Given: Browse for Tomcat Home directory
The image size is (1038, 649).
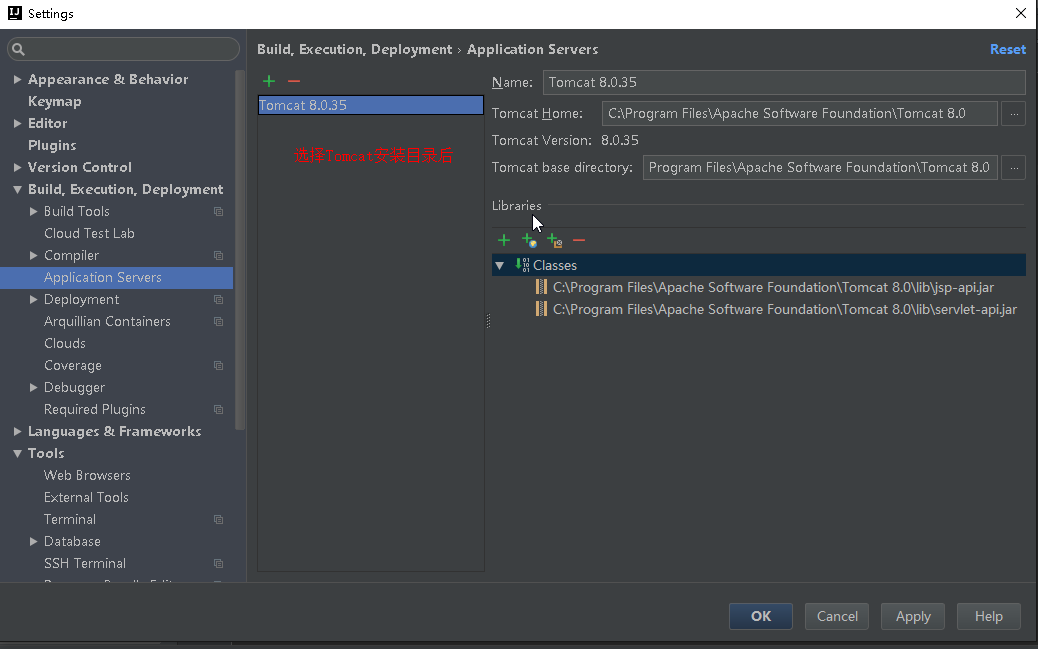Looking at the screenshot, I should coord(1014,113).
